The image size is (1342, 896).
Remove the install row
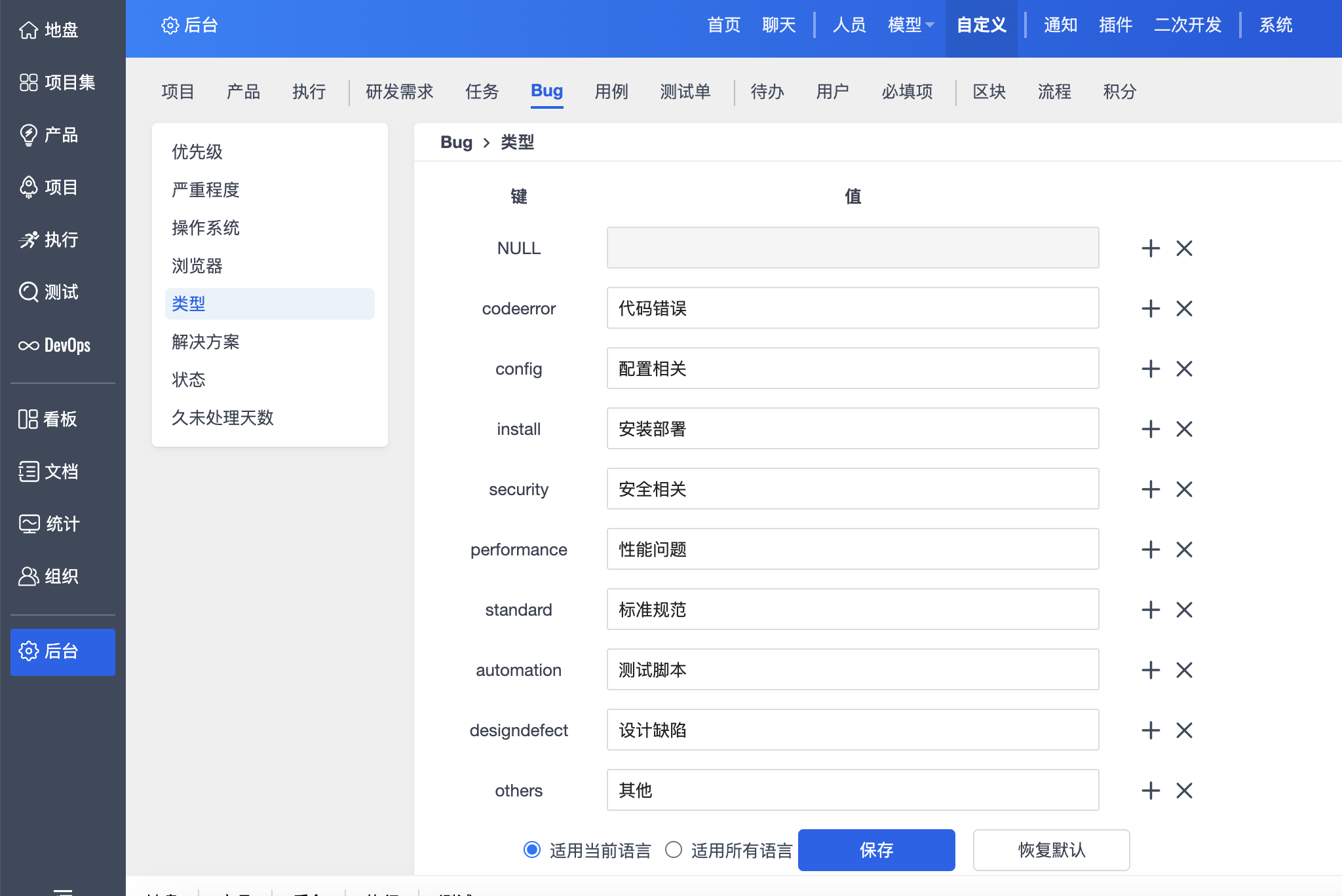coord(1184,429)
